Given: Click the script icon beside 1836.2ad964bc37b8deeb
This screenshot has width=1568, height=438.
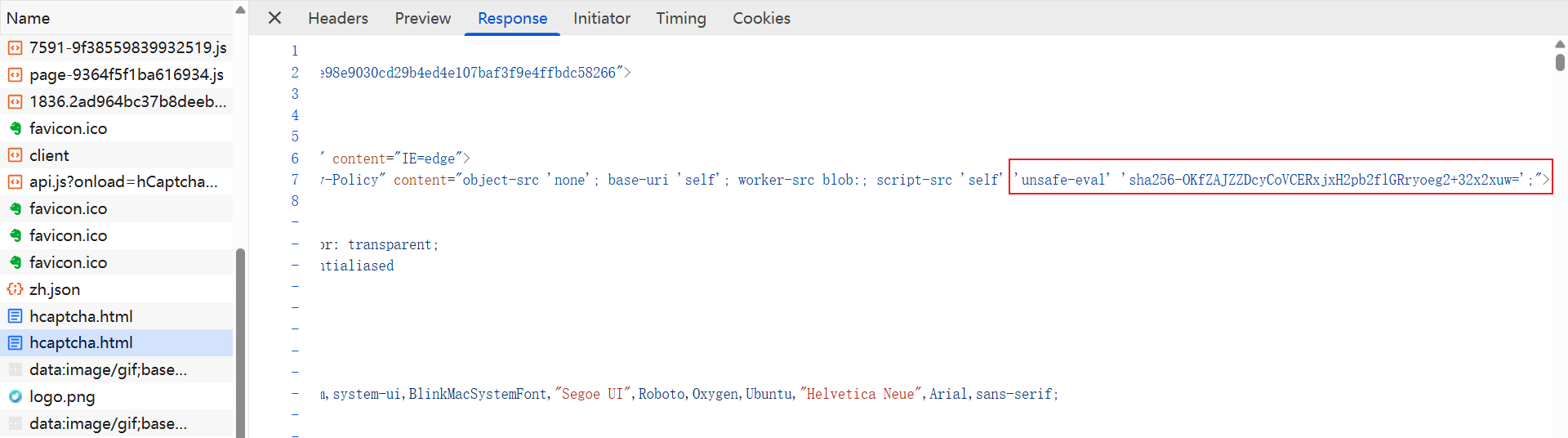Looking at the screenshot, I should click(15, 102).
